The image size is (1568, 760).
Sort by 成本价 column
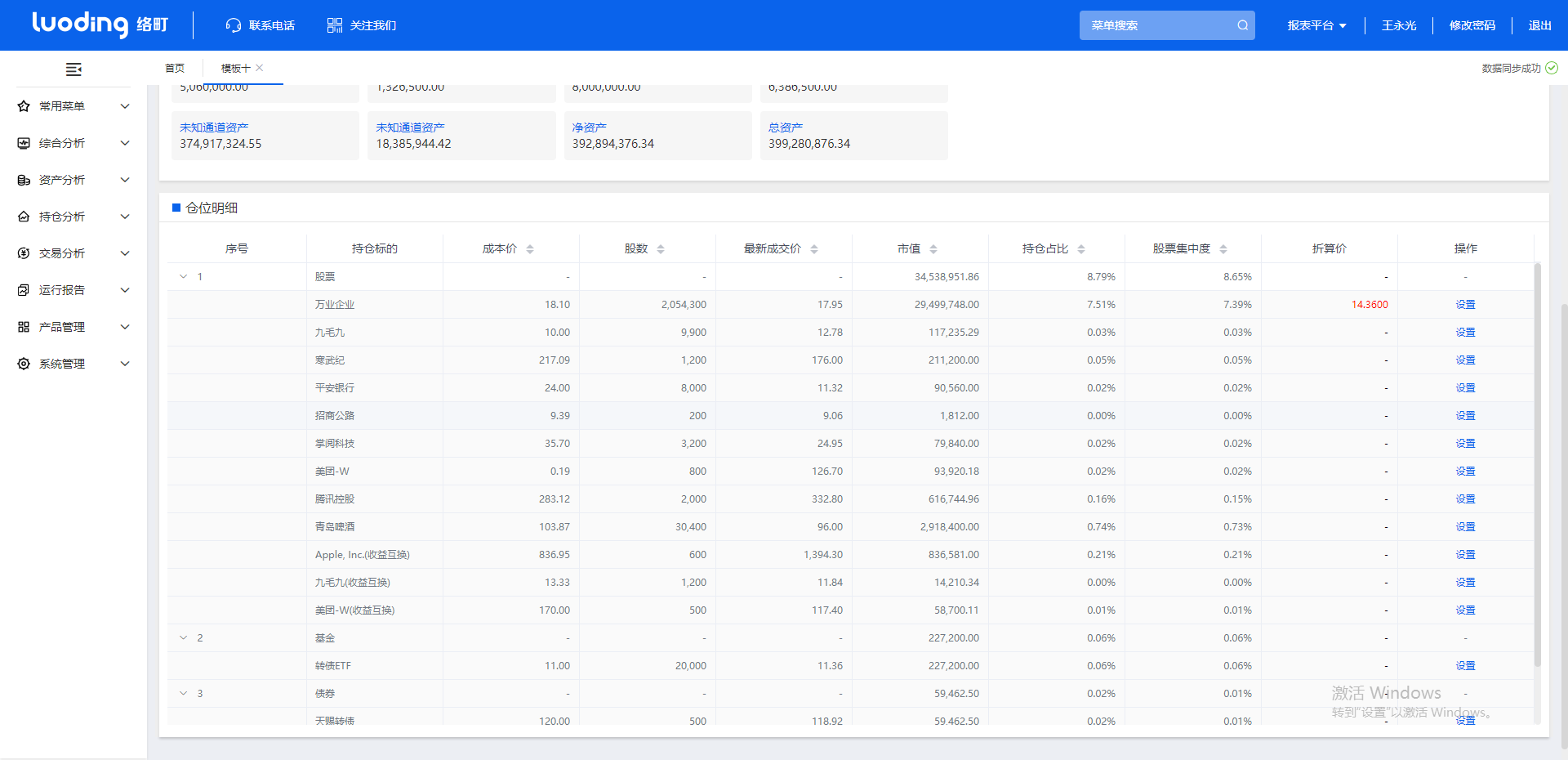(530, 249)
